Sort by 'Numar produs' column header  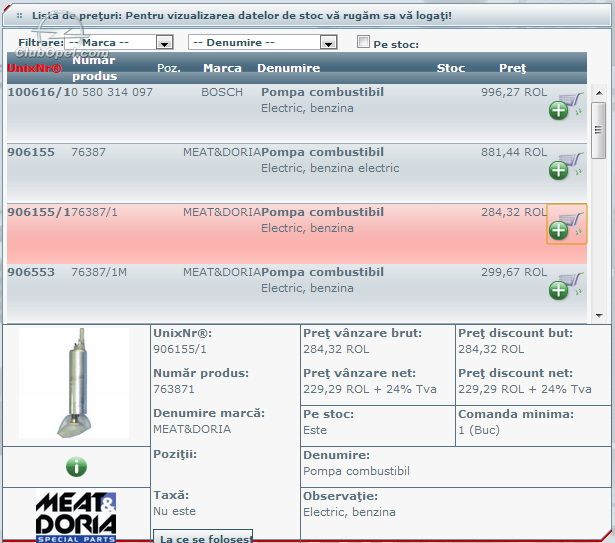click(x=94, y=68)
